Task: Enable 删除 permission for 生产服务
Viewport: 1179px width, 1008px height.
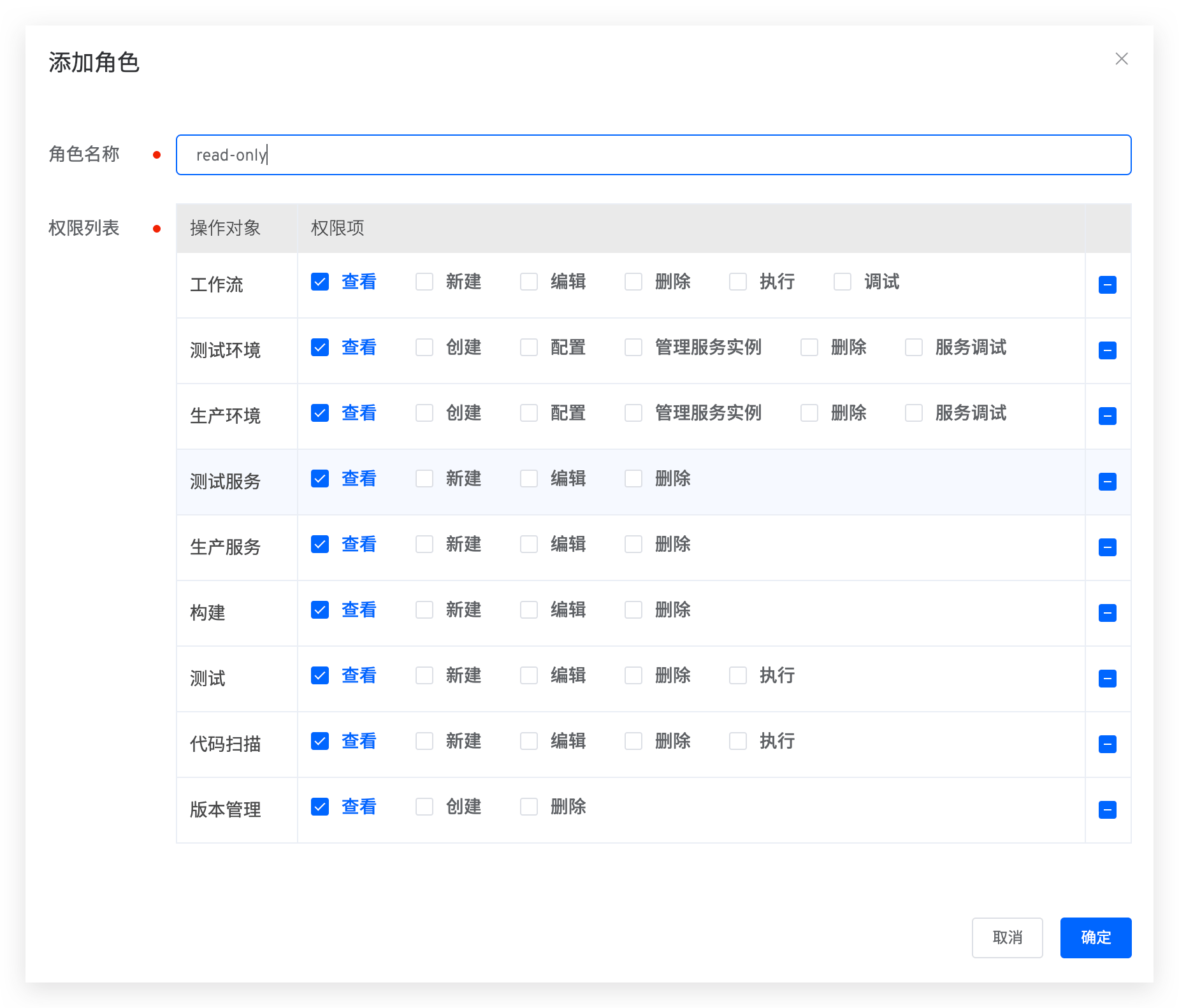Action: [x=633, y=544]
